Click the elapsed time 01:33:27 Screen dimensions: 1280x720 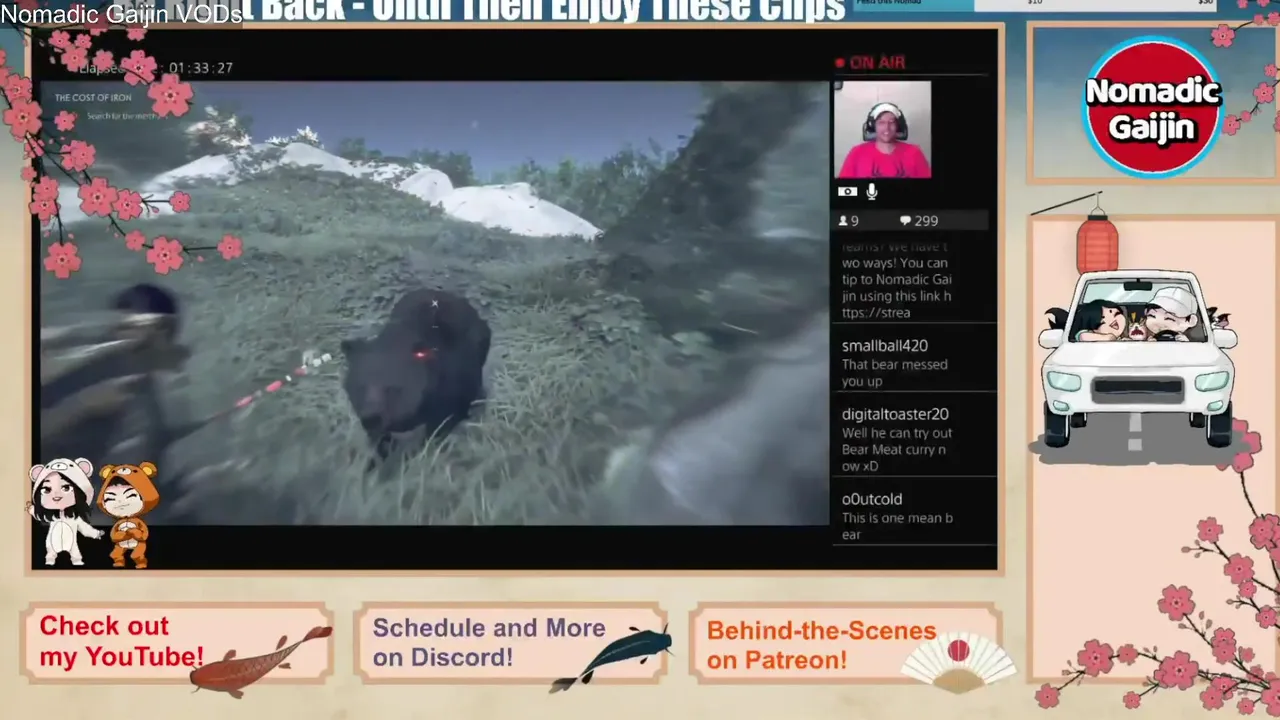pyautogui.click(x=201, y=68)
